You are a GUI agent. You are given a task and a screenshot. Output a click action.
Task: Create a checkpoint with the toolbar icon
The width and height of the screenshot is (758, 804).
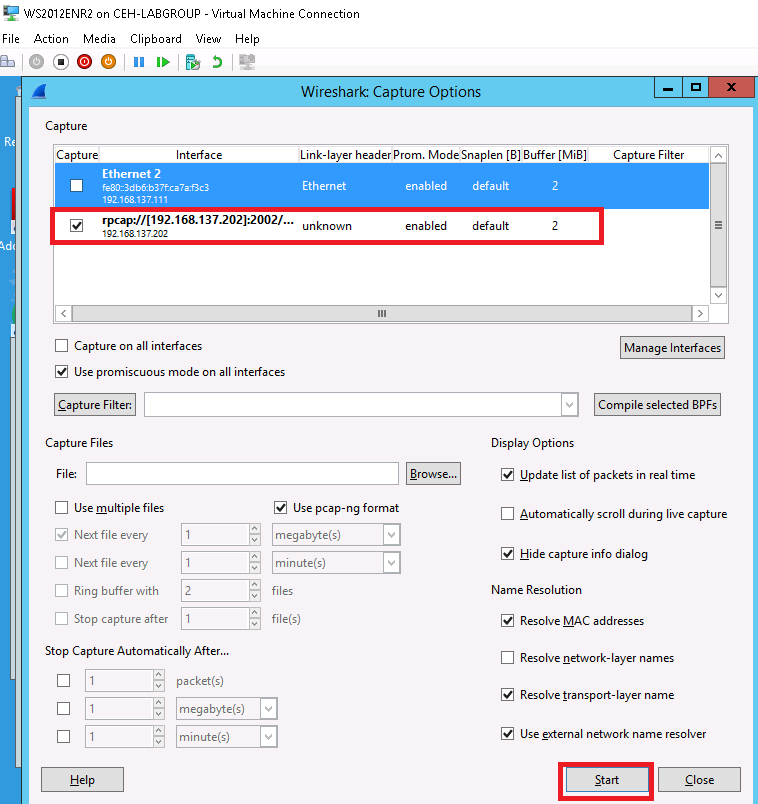click(x=193, y=62)
